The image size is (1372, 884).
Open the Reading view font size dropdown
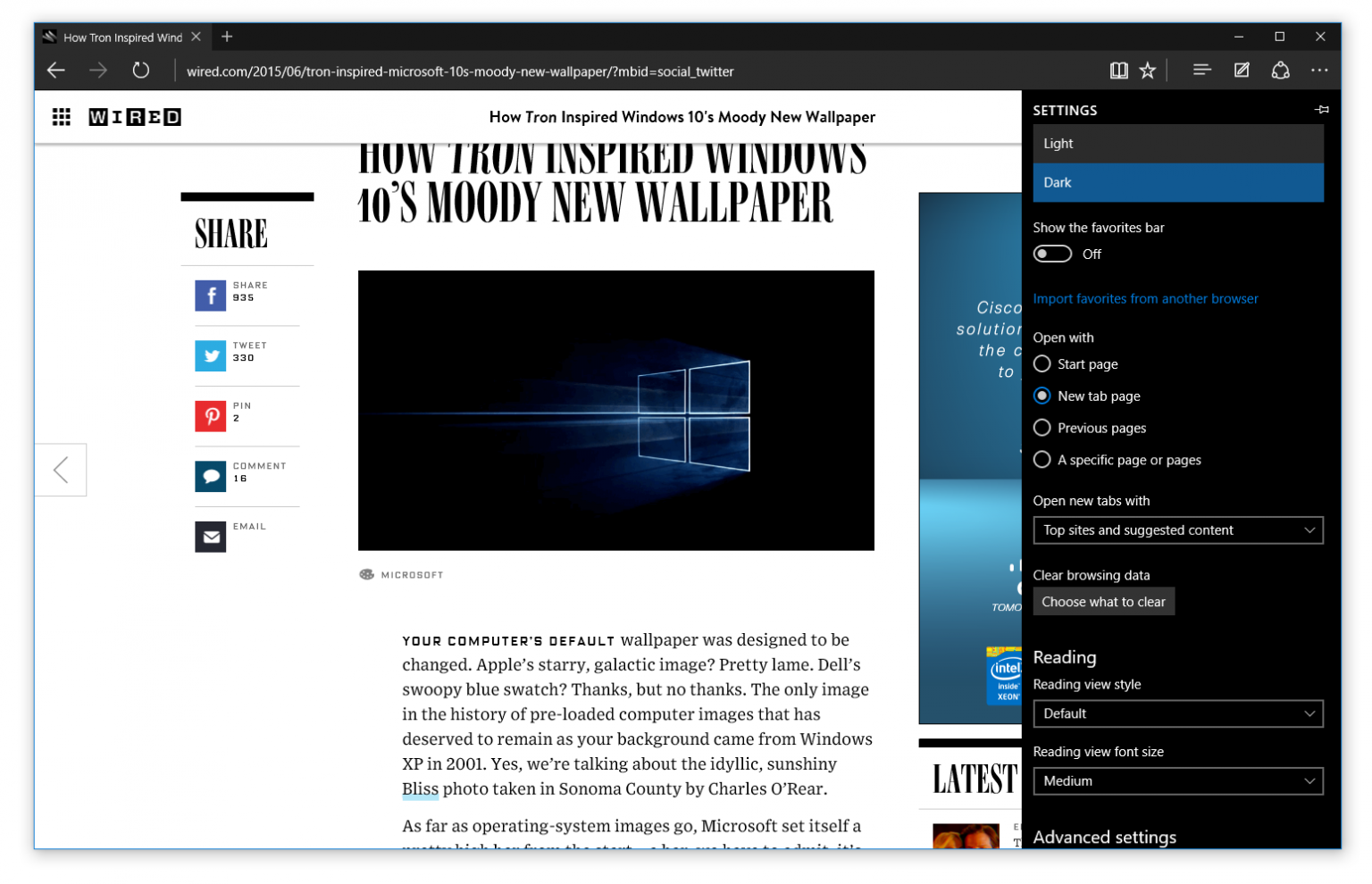pos(1177,781)
